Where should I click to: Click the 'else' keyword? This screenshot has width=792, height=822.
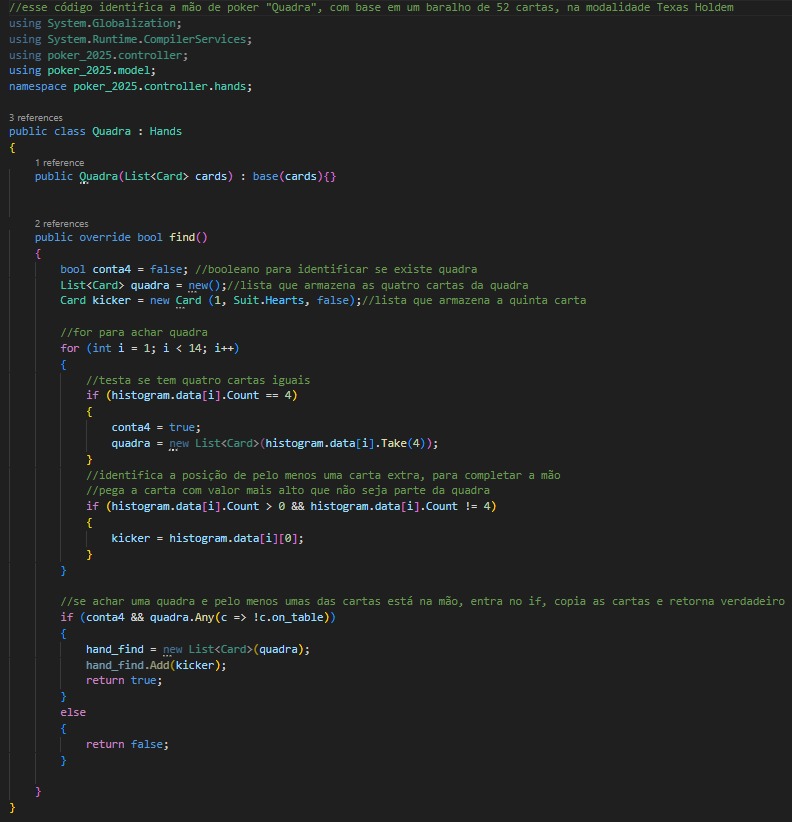(x=73, y=712)
